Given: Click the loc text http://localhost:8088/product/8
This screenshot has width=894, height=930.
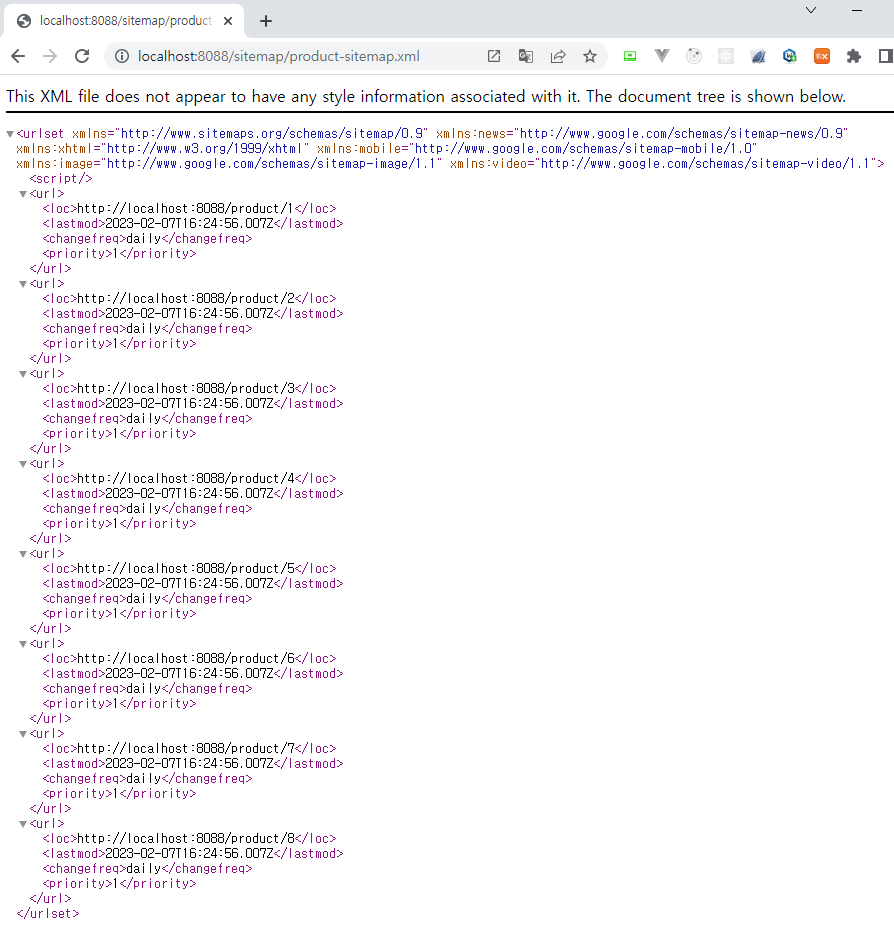Looking at the screenshot, I should 185,839.
